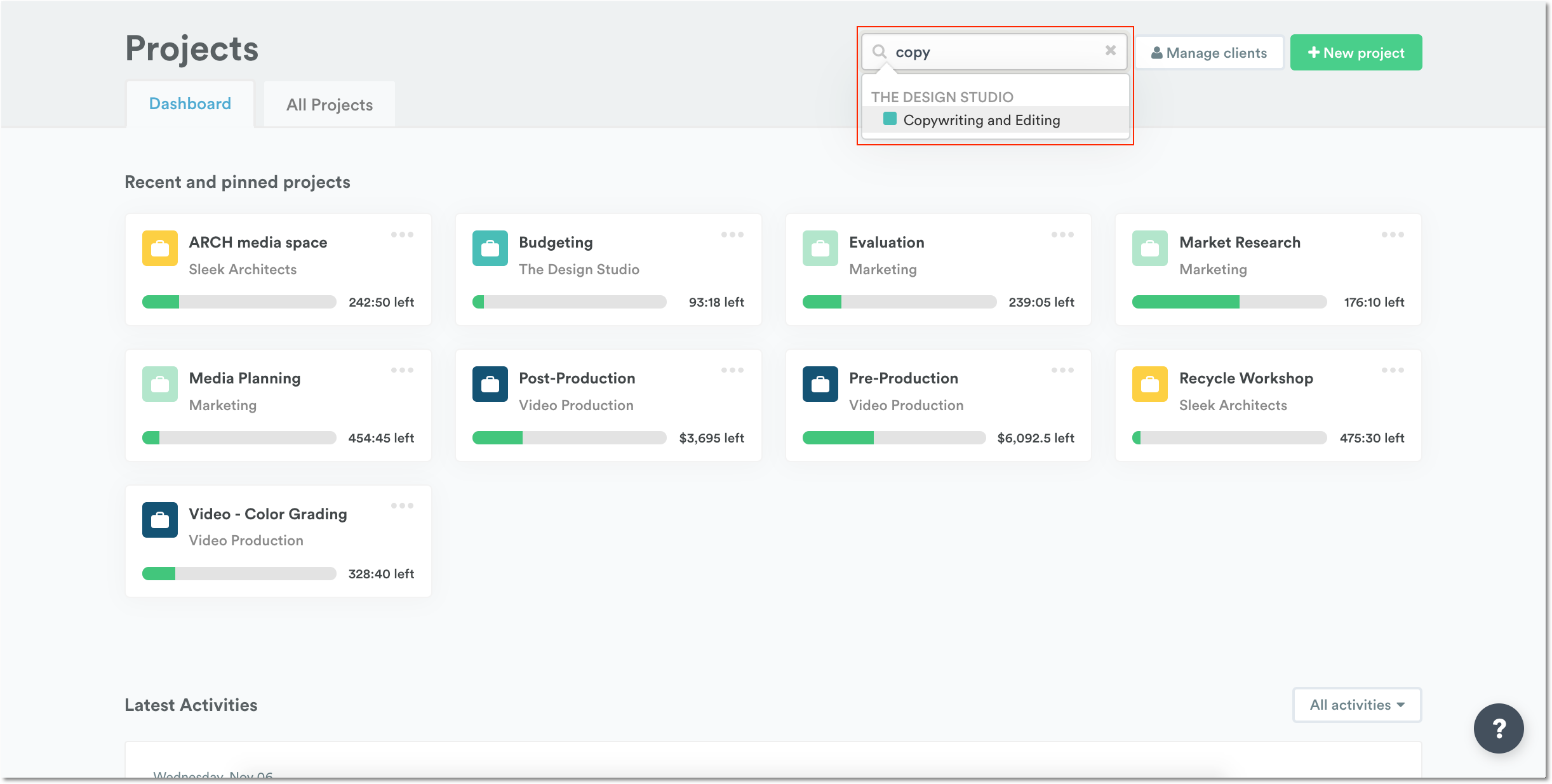Click the magnifier icon in the search field
Screen dimensions: 1552x784
[880, 52]
